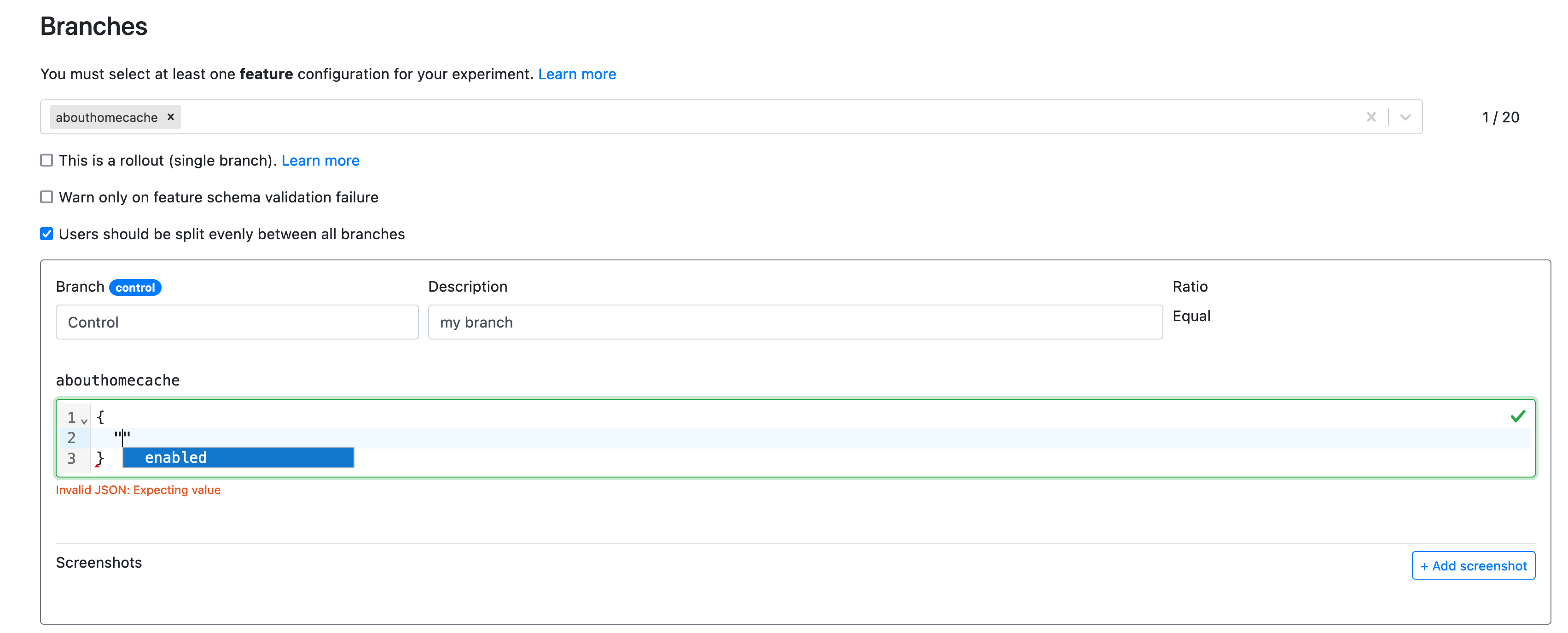
Task: Toggle warn only on schema validation failure
Action: point(46,197)
